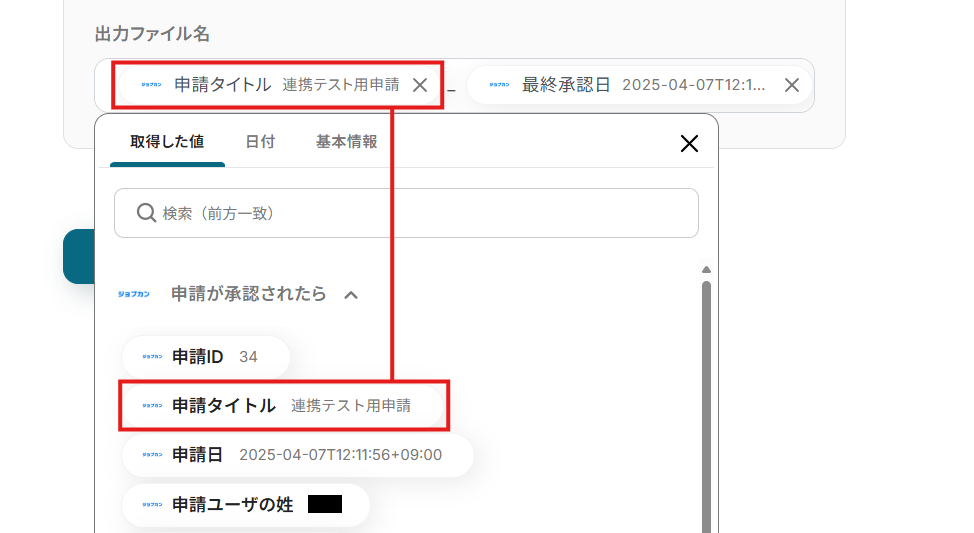
Task: Click the 2025-04-07T12:11:56+09:00 value text
Action: click(340, 455)
